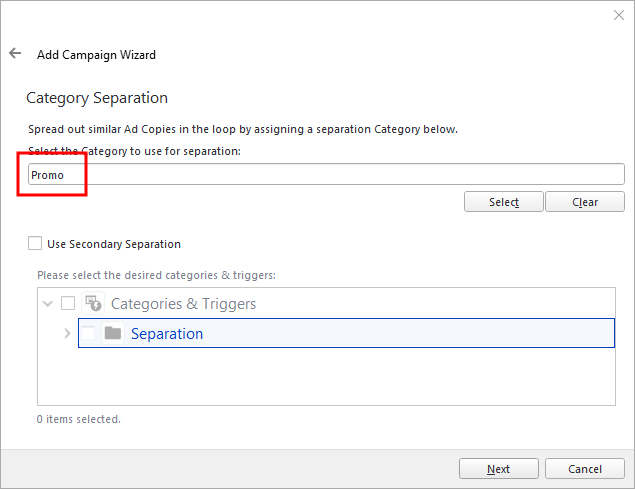Collapse the Categories & Triggers tree node

tap(47, 303)
